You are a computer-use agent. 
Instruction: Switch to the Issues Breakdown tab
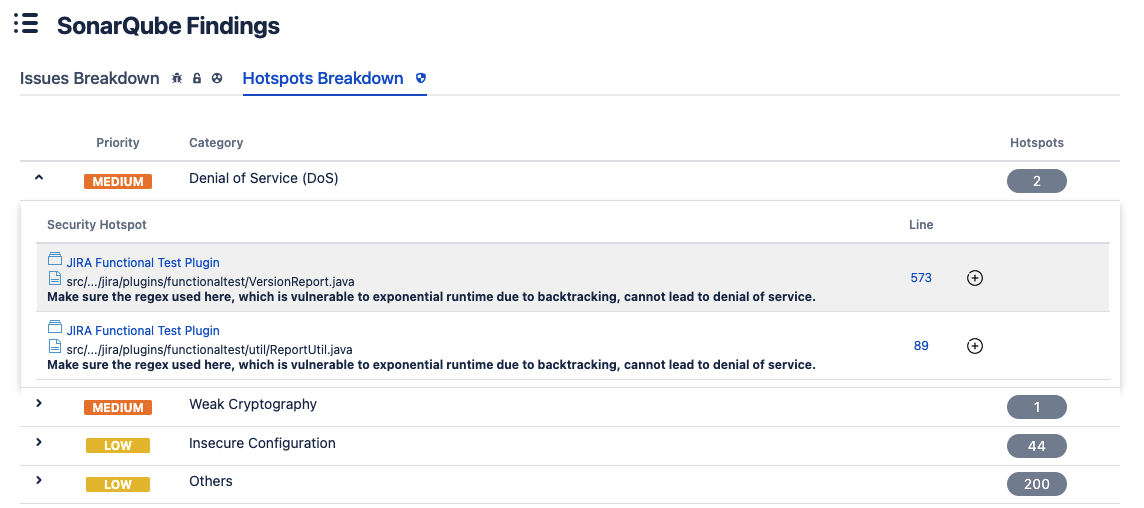pyautogui.click(x=89, y=78)
